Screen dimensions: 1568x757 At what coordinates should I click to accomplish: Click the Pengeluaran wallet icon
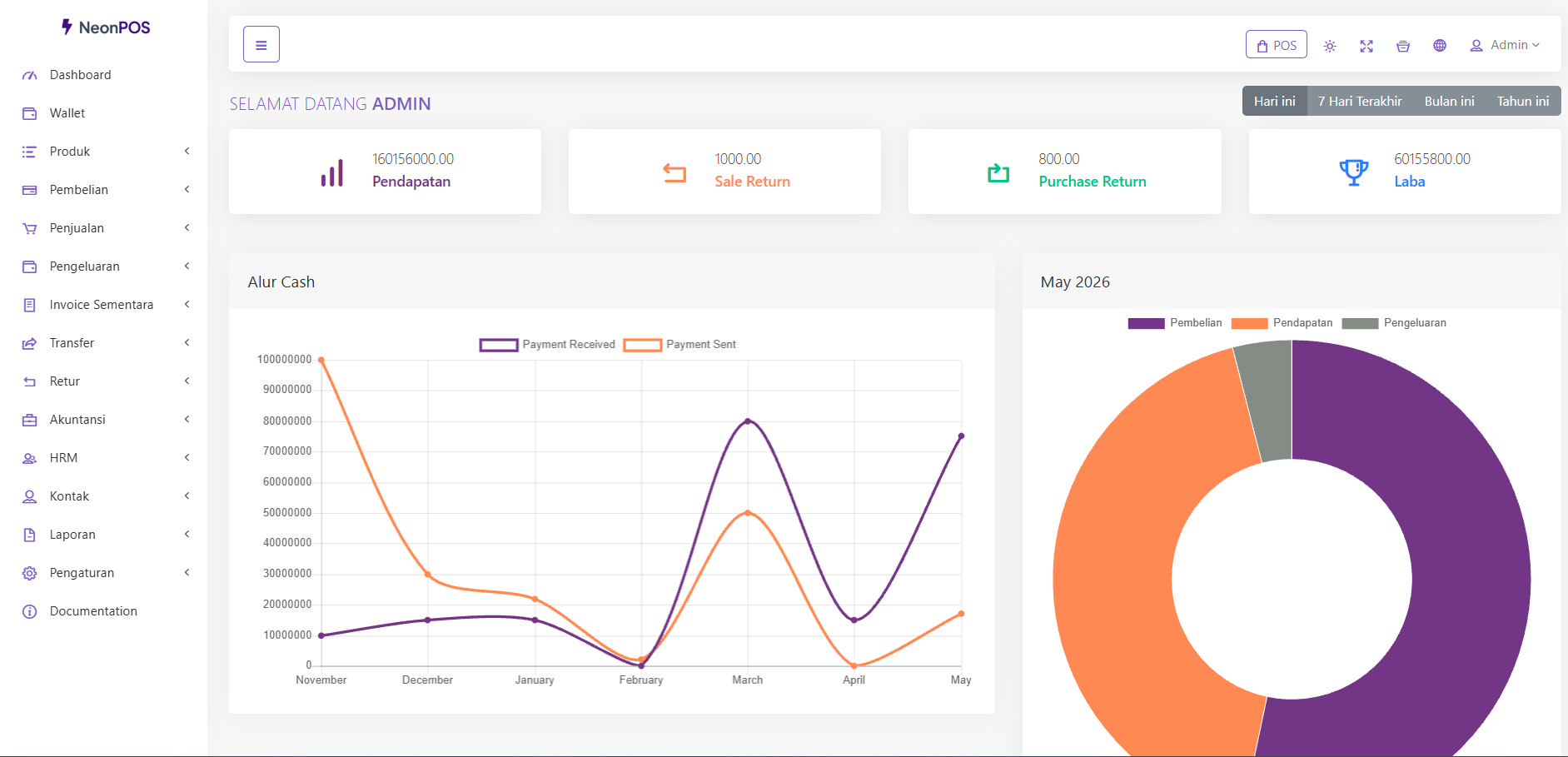(x=29, y=266)
